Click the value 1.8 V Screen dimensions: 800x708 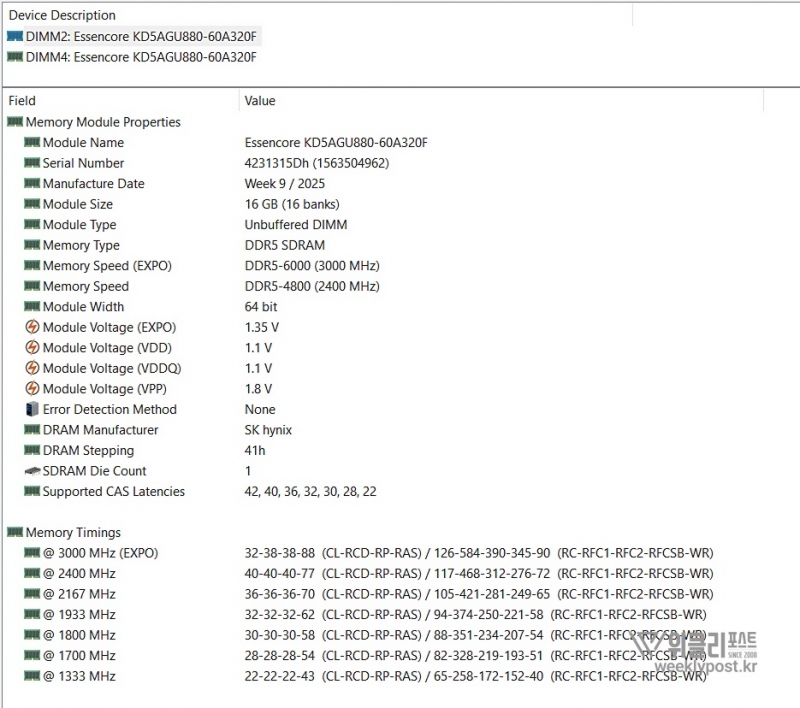pyautogui.click(x=258, y=389)
